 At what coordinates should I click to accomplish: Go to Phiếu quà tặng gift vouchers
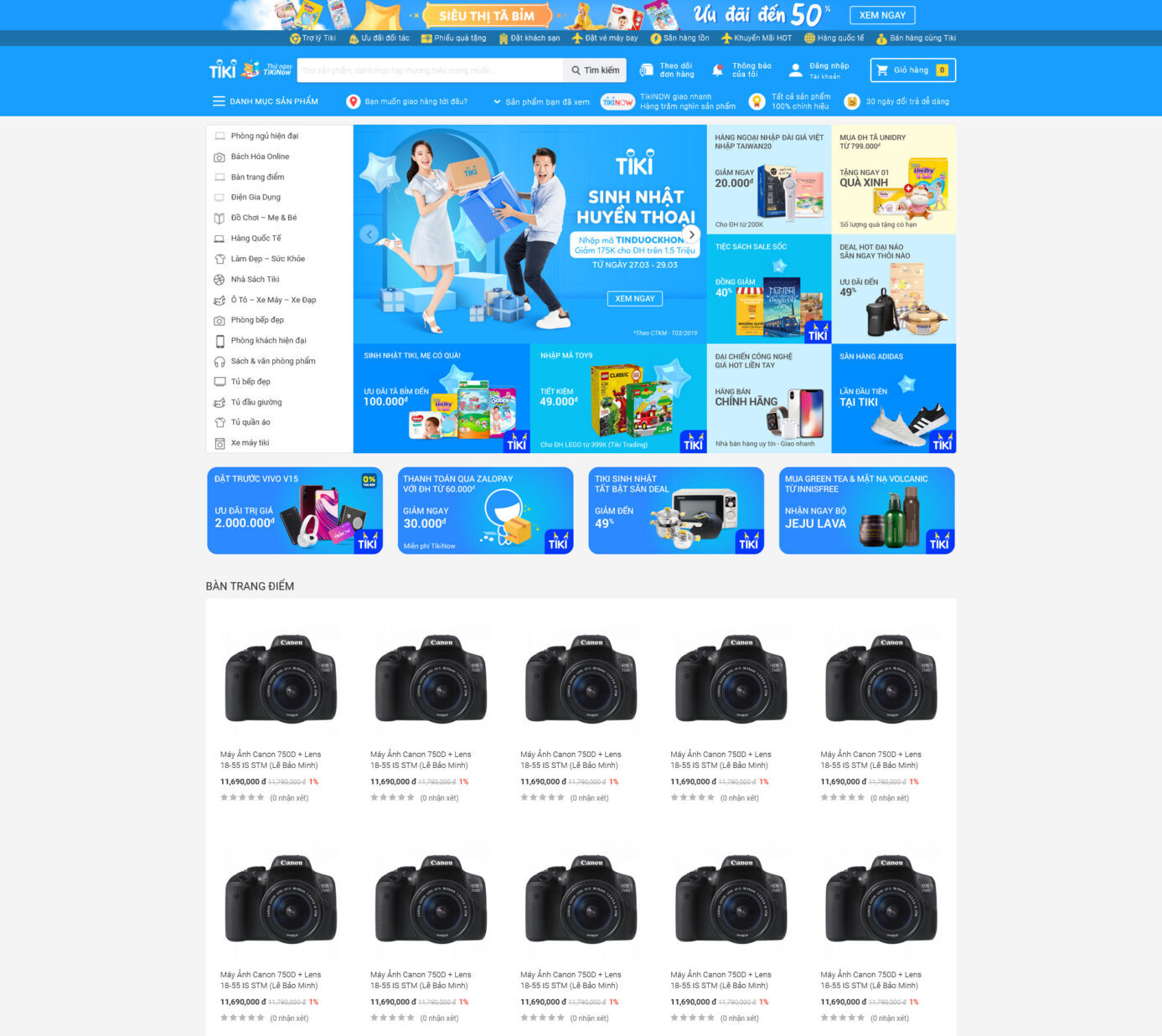pyautogui.click(x=453, y=38)
